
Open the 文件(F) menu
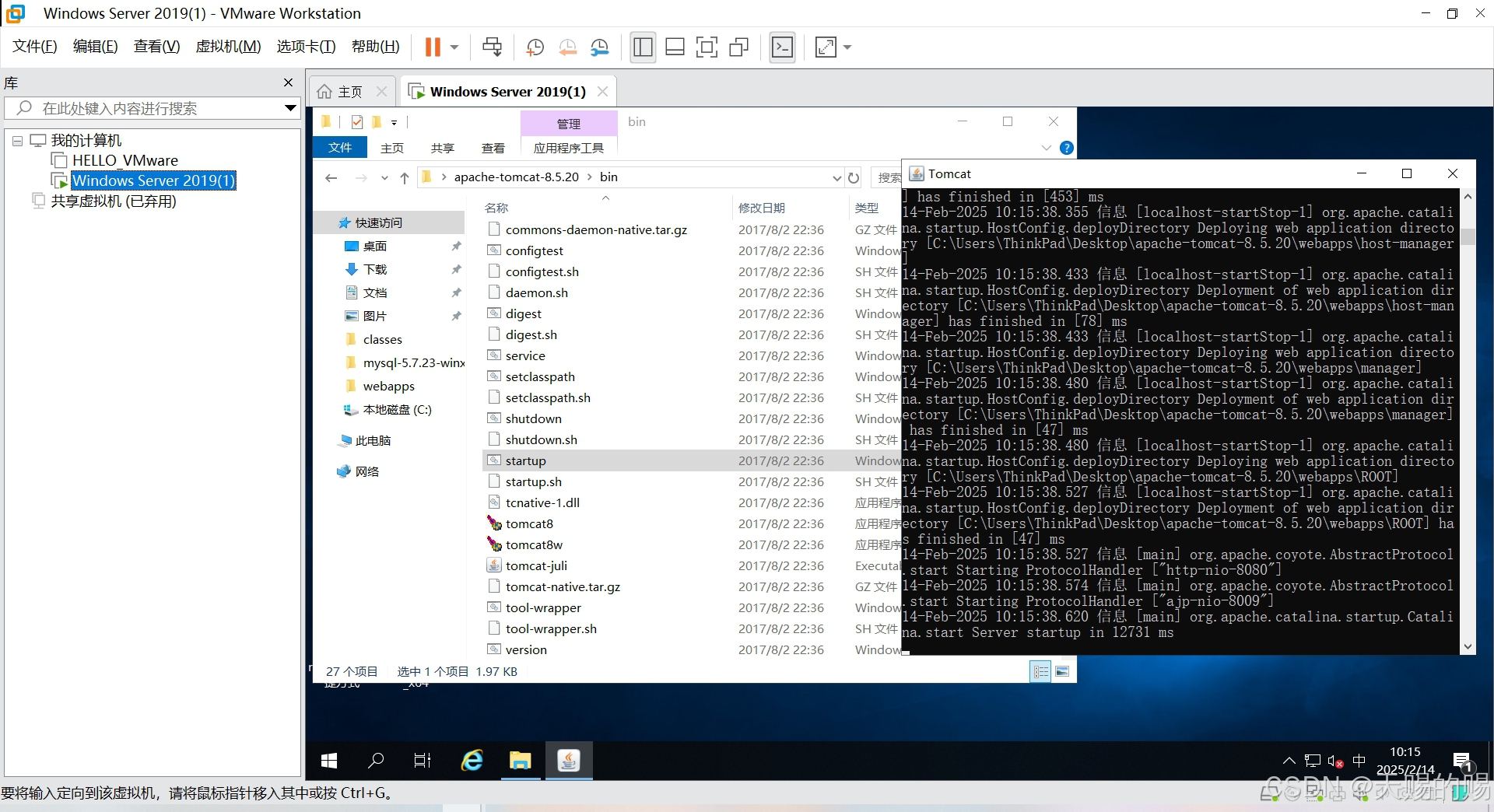pyautogui.click(x=35, y=47)
